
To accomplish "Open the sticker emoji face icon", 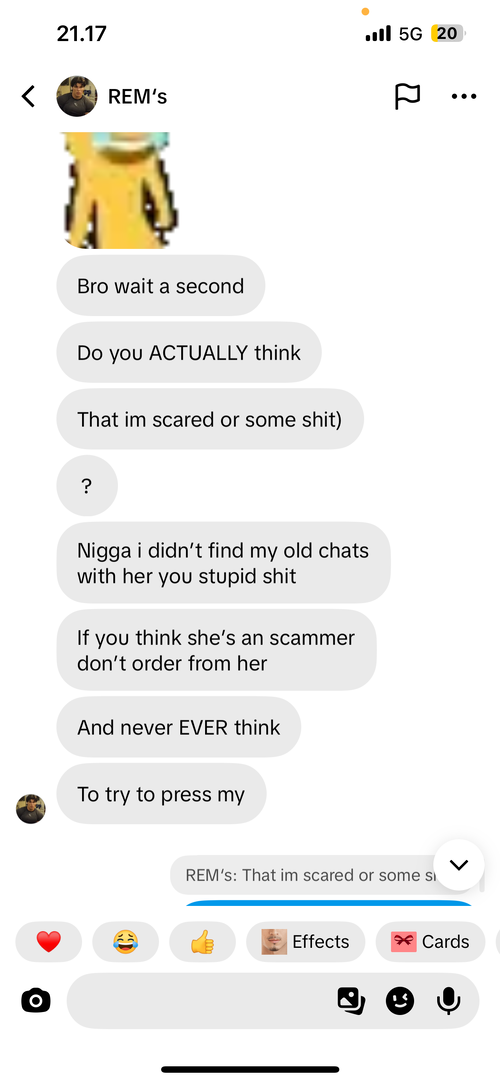I will (400, 1000).
